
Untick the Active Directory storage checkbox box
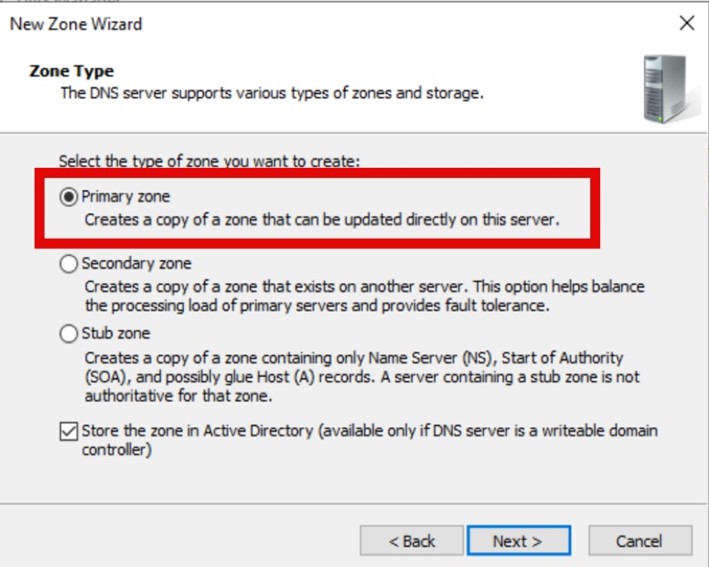click(x=68, y=431)
